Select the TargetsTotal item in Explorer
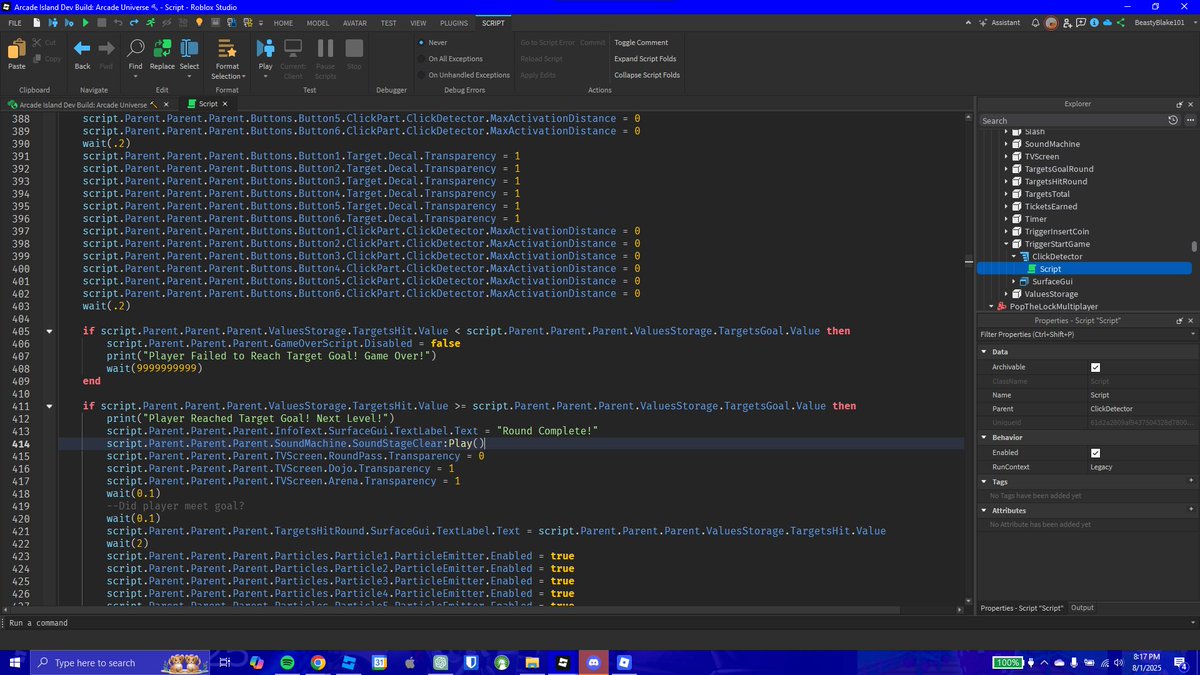The width and height of the screenshot is (1200, 675). click(x=1049, y=194)
